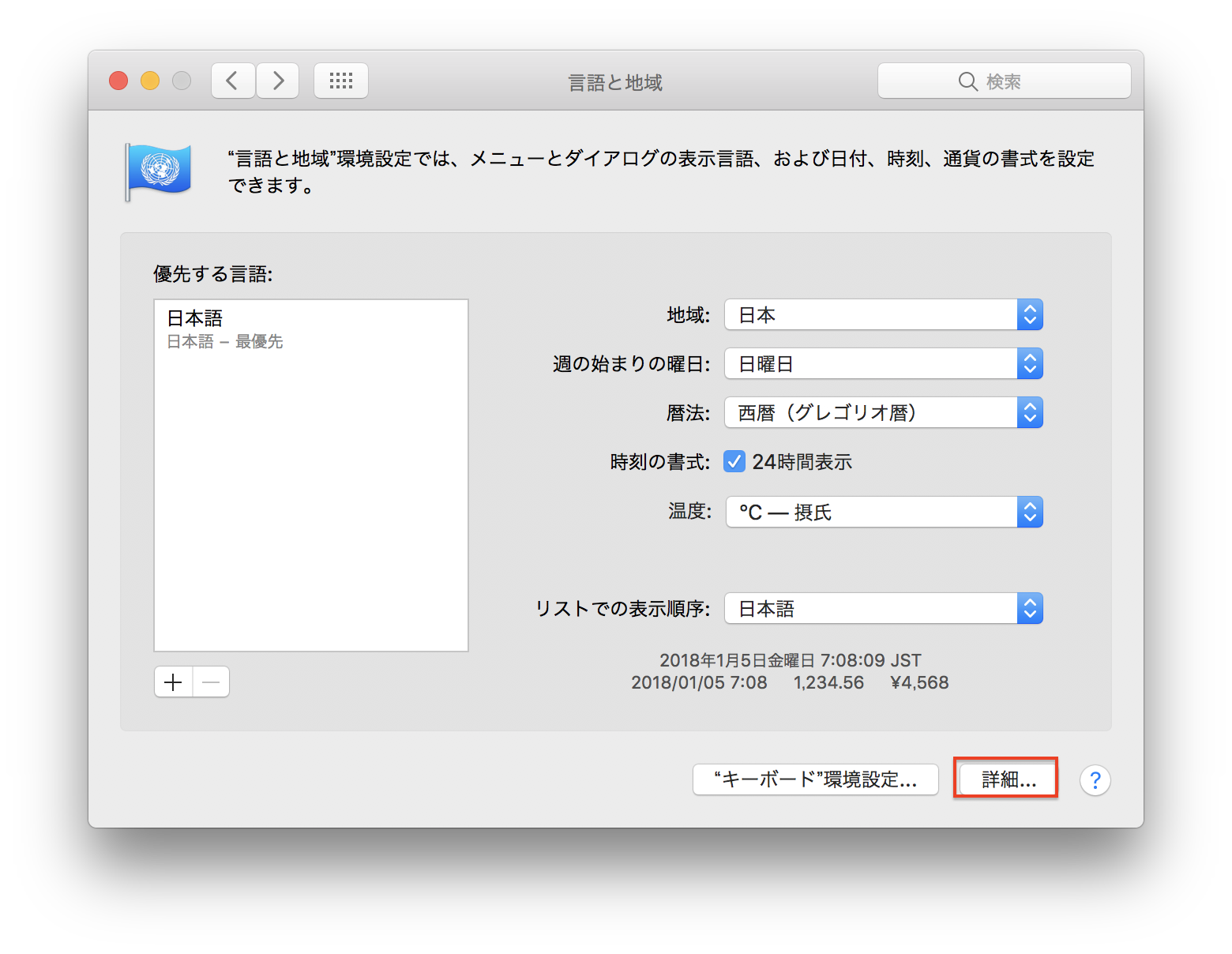This screenshot has width=1232, height=954.
Task: Open the 温度 temperature dropdown
Action: (883, 513)
